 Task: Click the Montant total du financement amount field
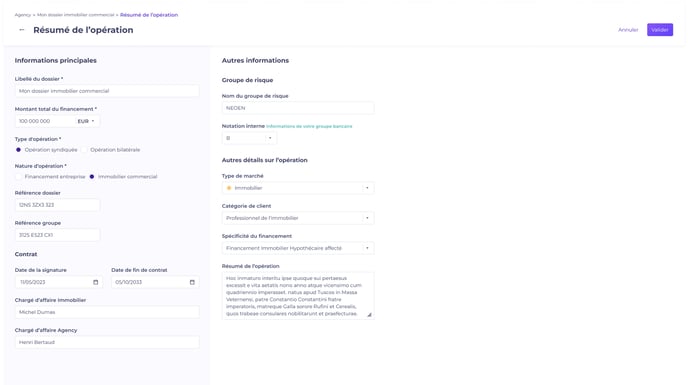click(45, 121)
